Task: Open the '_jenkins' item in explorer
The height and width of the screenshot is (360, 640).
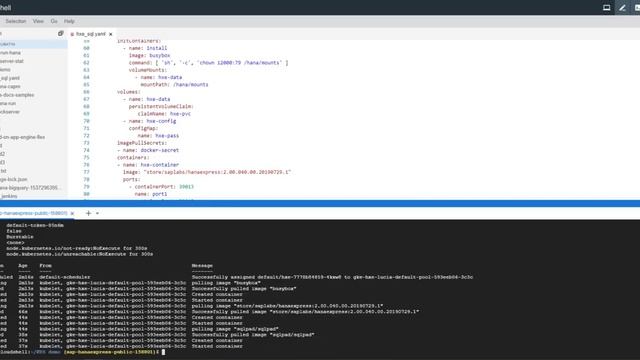Action: (x=9, y=196)
